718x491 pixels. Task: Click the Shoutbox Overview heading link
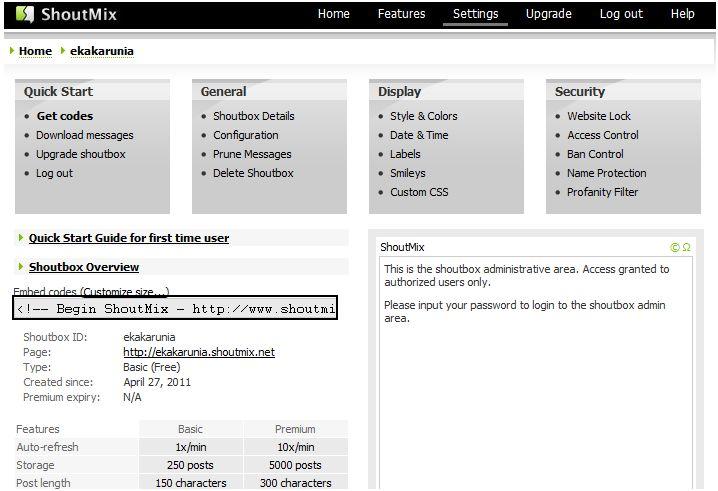(x=84, y=267)
